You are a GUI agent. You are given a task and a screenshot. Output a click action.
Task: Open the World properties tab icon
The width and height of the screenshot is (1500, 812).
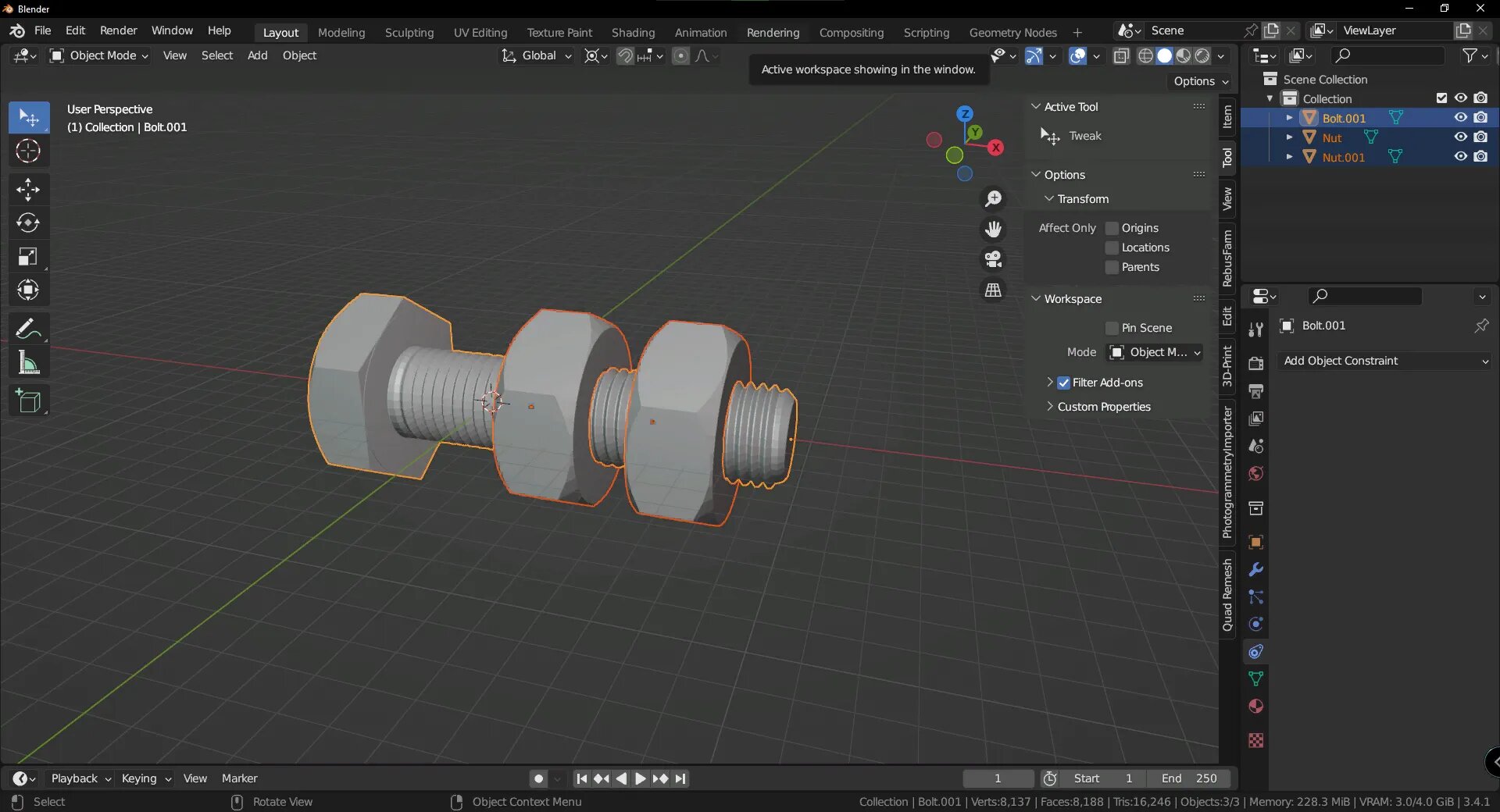[1255, 473]
